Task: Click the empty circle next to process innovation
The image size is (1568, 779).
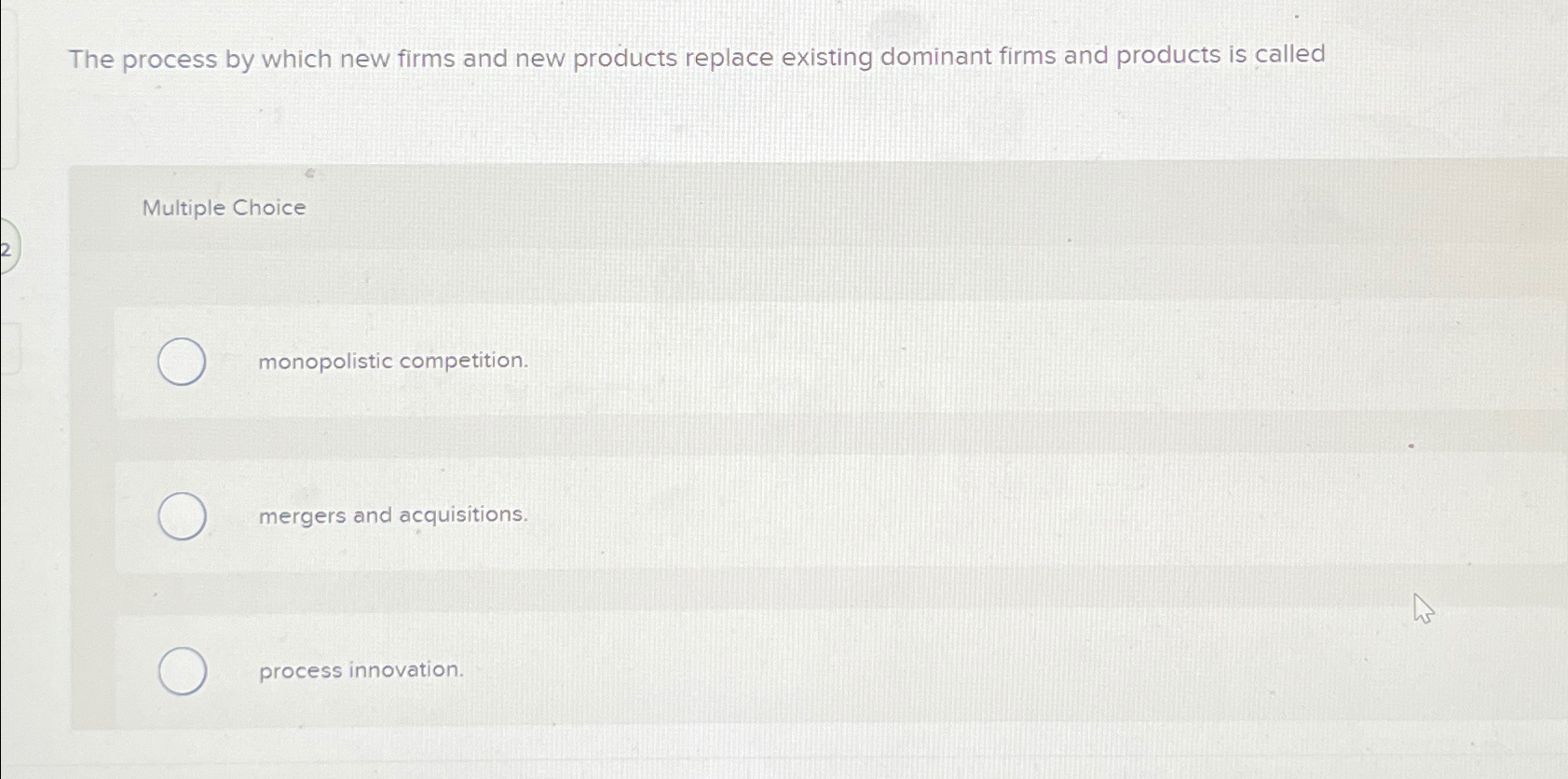Action: point(181,670)
